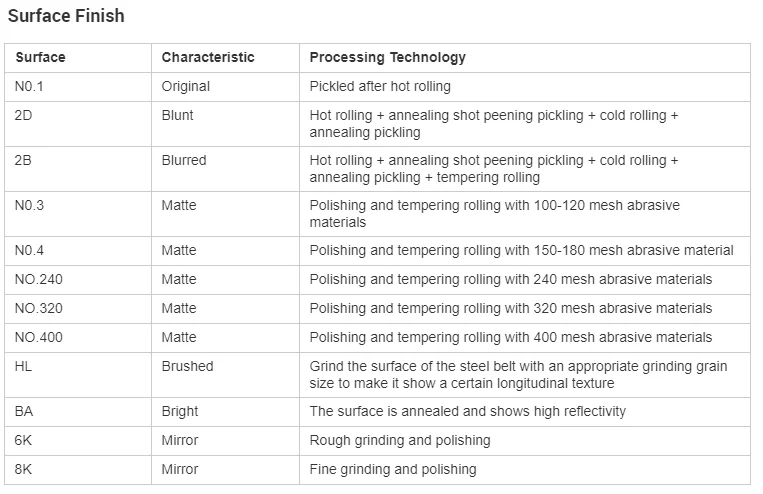Click the Characteristic column header

coord(208,58)
